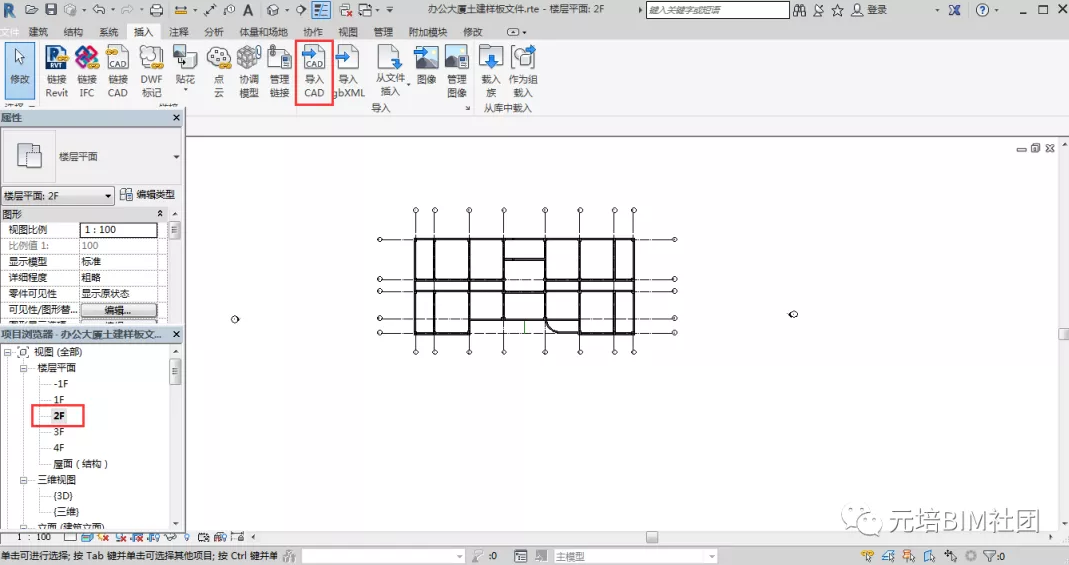Toggle thin lines icon in quick access toolbar
The height and width of the screenshot is (565, 1069).
[321, 10]
